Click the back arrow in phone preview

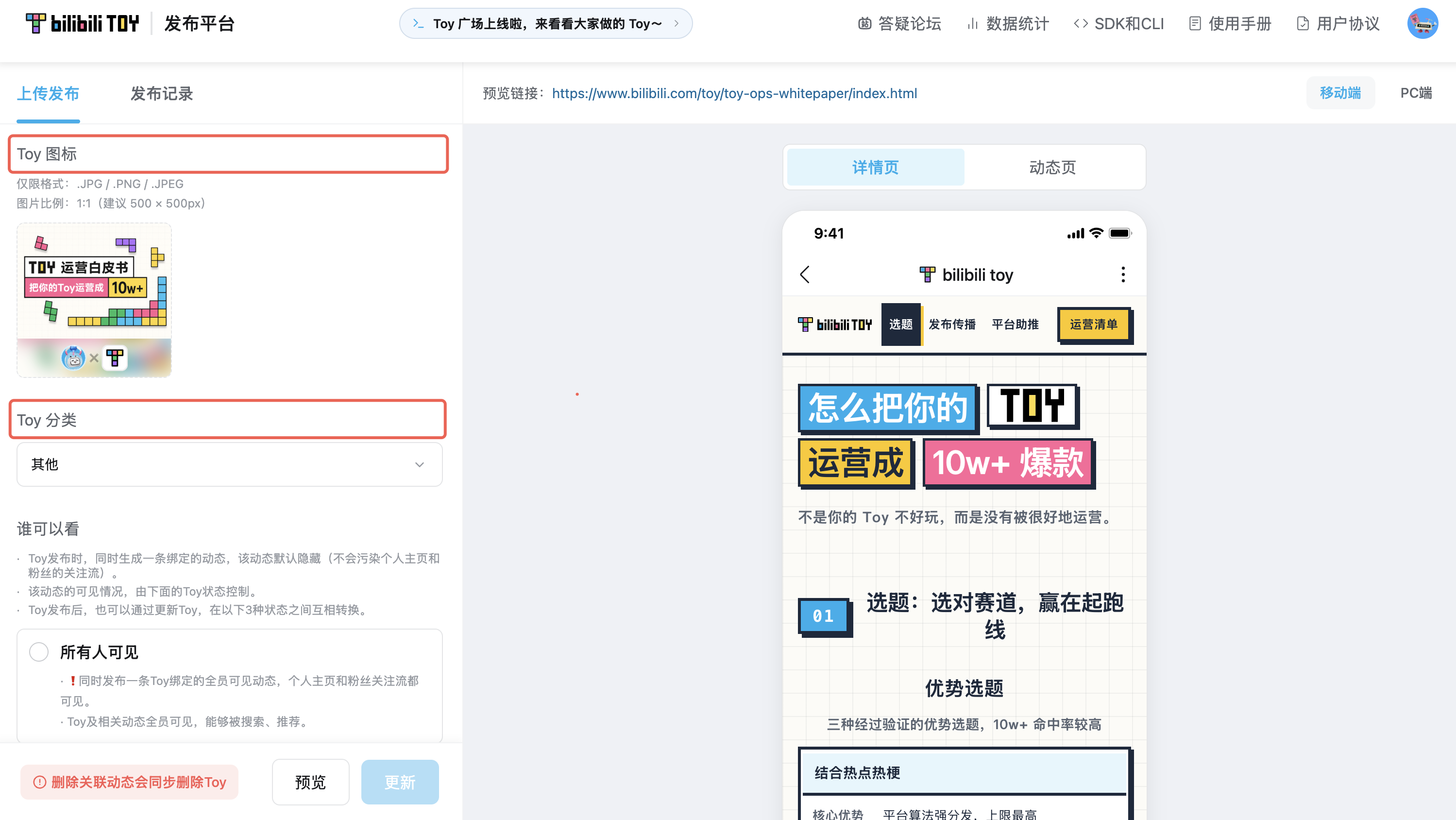click(805, 274)
